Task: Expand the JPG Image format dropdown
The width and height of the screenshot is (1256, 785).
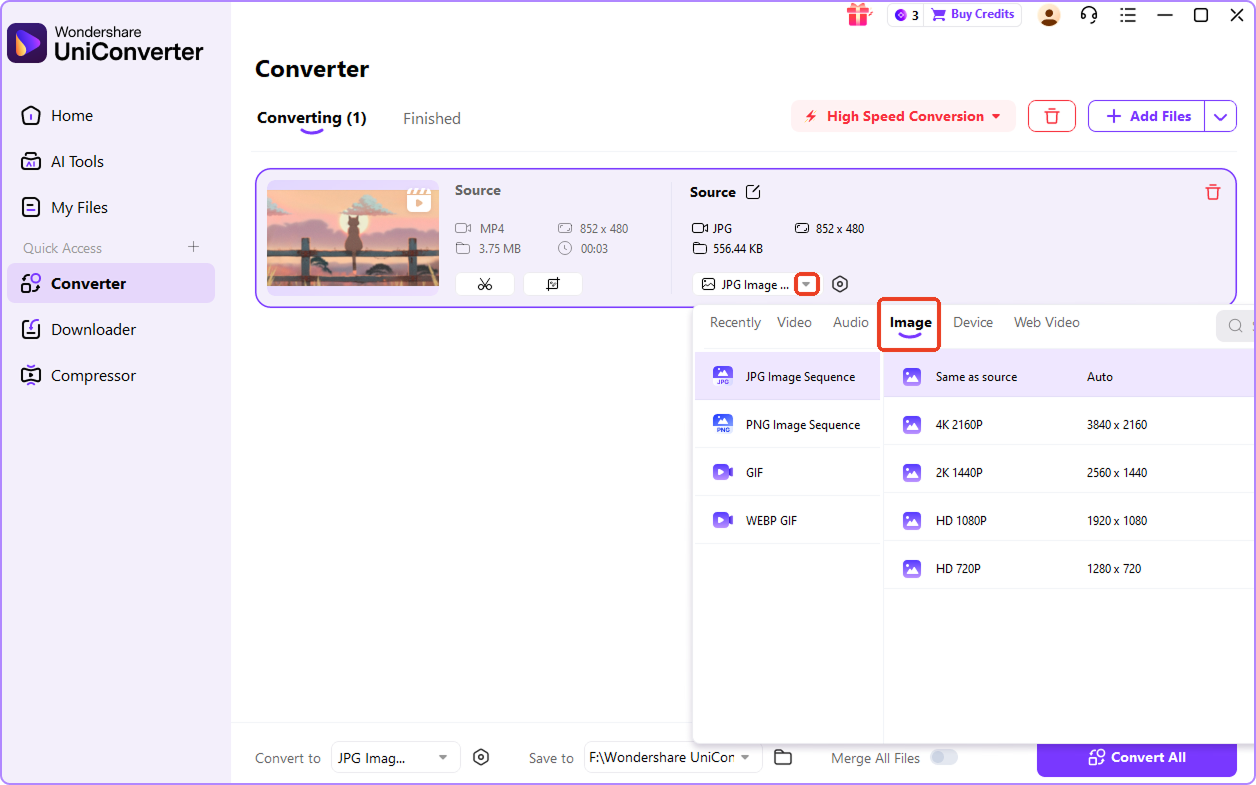Action: pos(807,284)
